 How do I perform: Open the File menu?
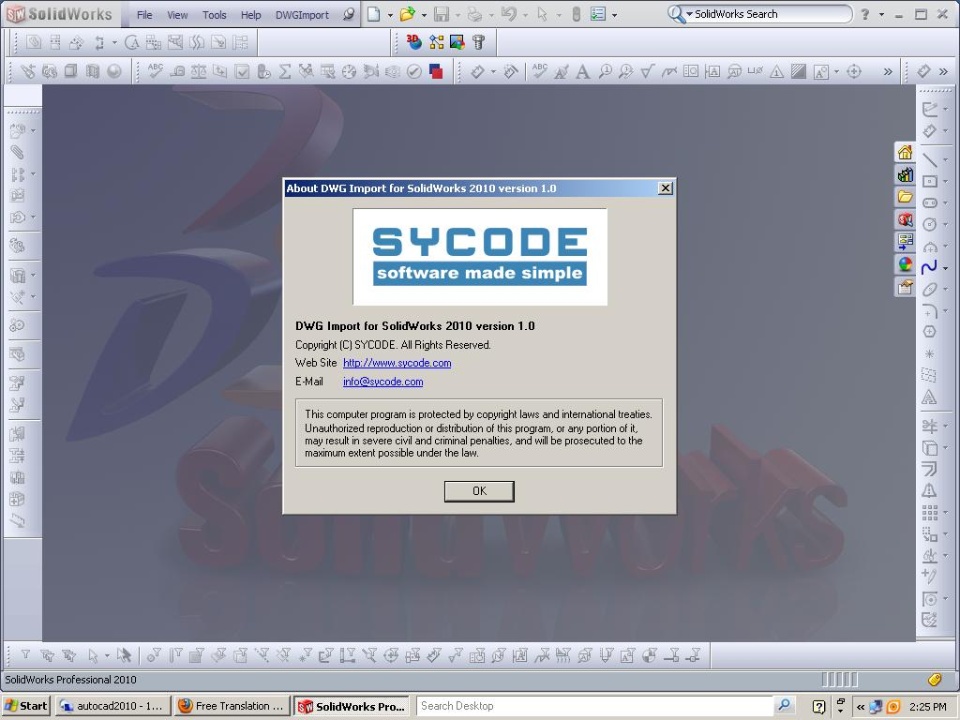(144, 15)
